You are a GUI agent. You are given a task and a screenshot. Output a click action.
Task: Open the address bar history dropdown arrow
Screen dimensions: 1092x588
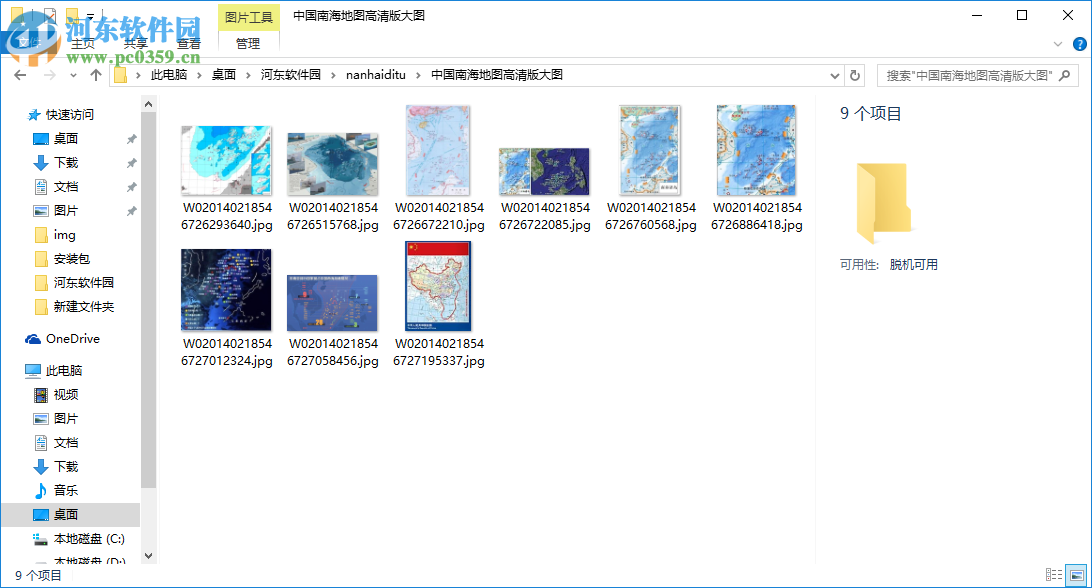pyautogui.click(x=833, y=75)
